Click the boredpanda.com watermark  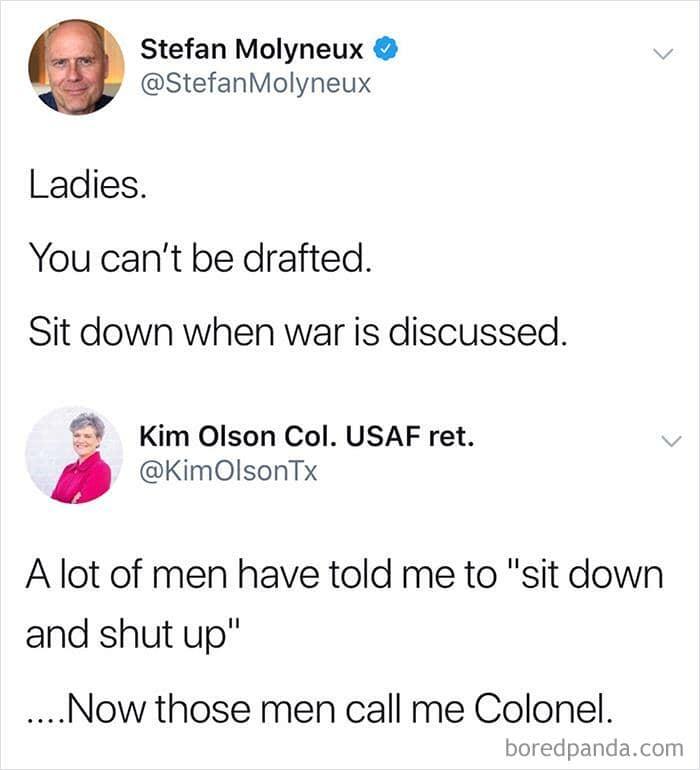pyautogui.click(x=594, y=748)
